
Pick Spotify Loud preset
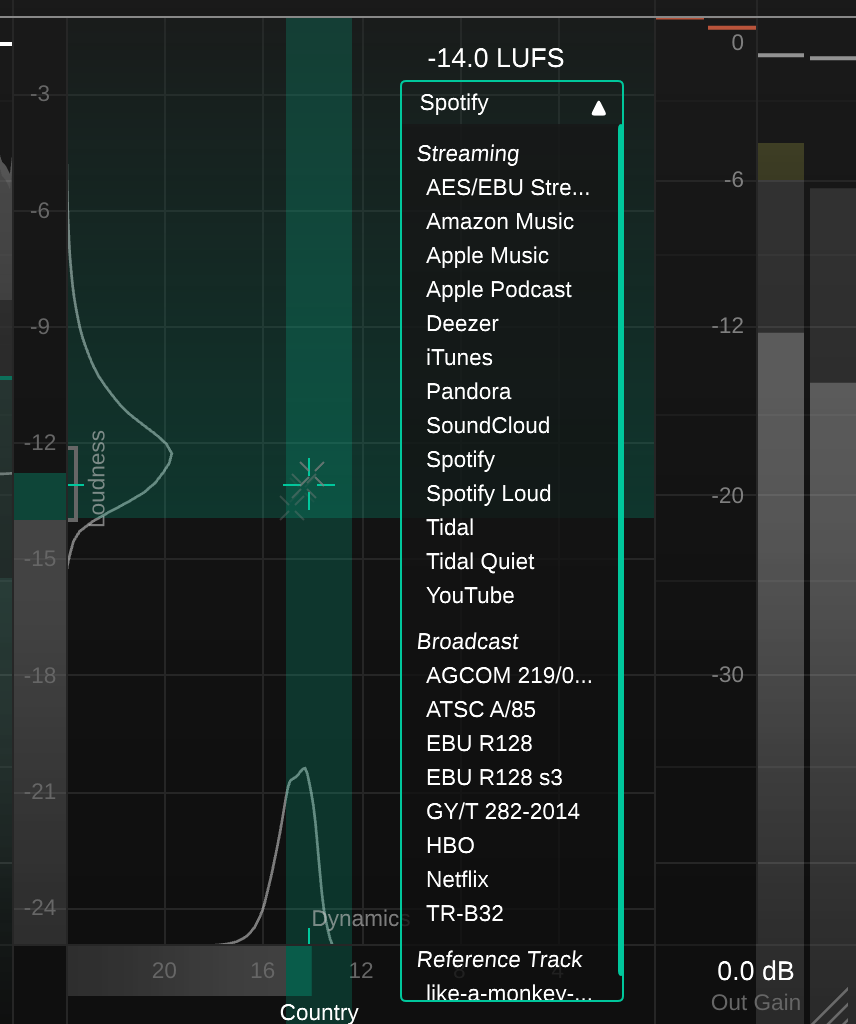[x=488, y=493]
